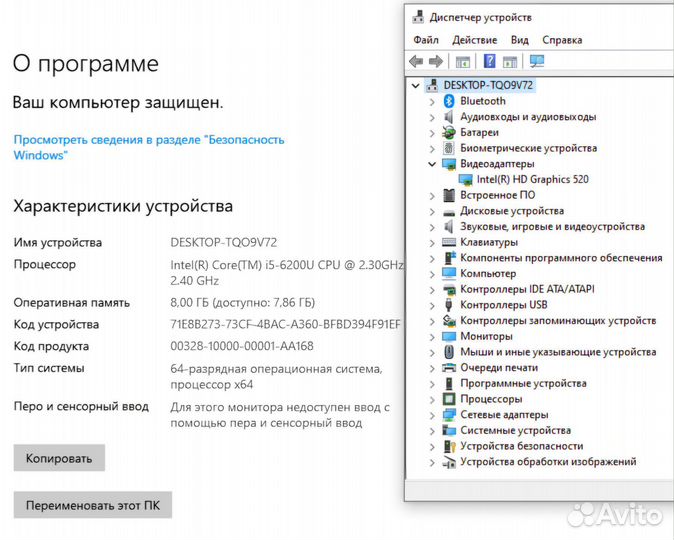Click the RAM value 8,00 ГБ
Screen dimensions: 674x540
click(x=242, y=303)
